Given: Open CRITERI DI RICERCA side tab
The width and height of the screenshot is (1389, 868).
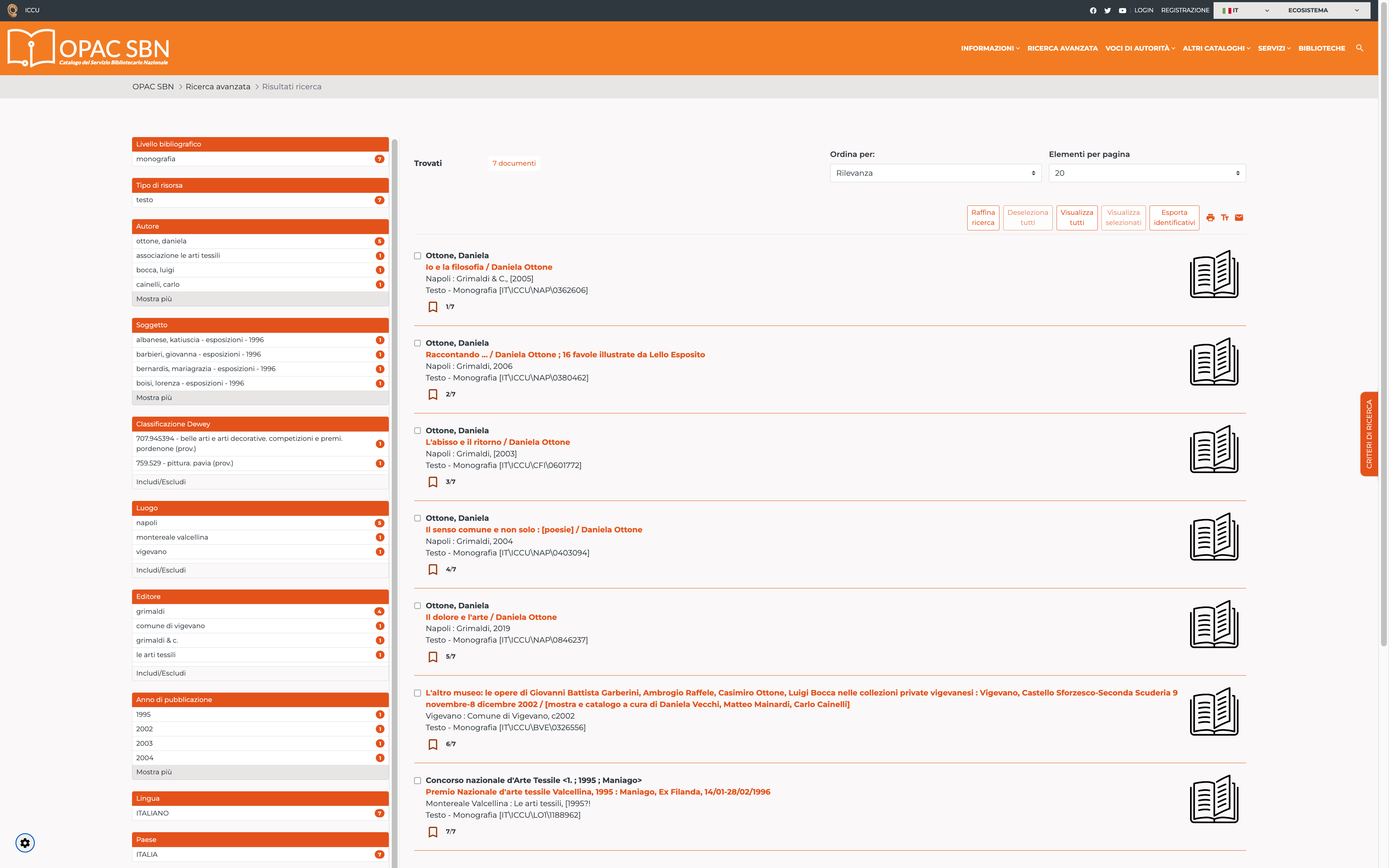Looking at the screenshot, I should point(1369,434).
